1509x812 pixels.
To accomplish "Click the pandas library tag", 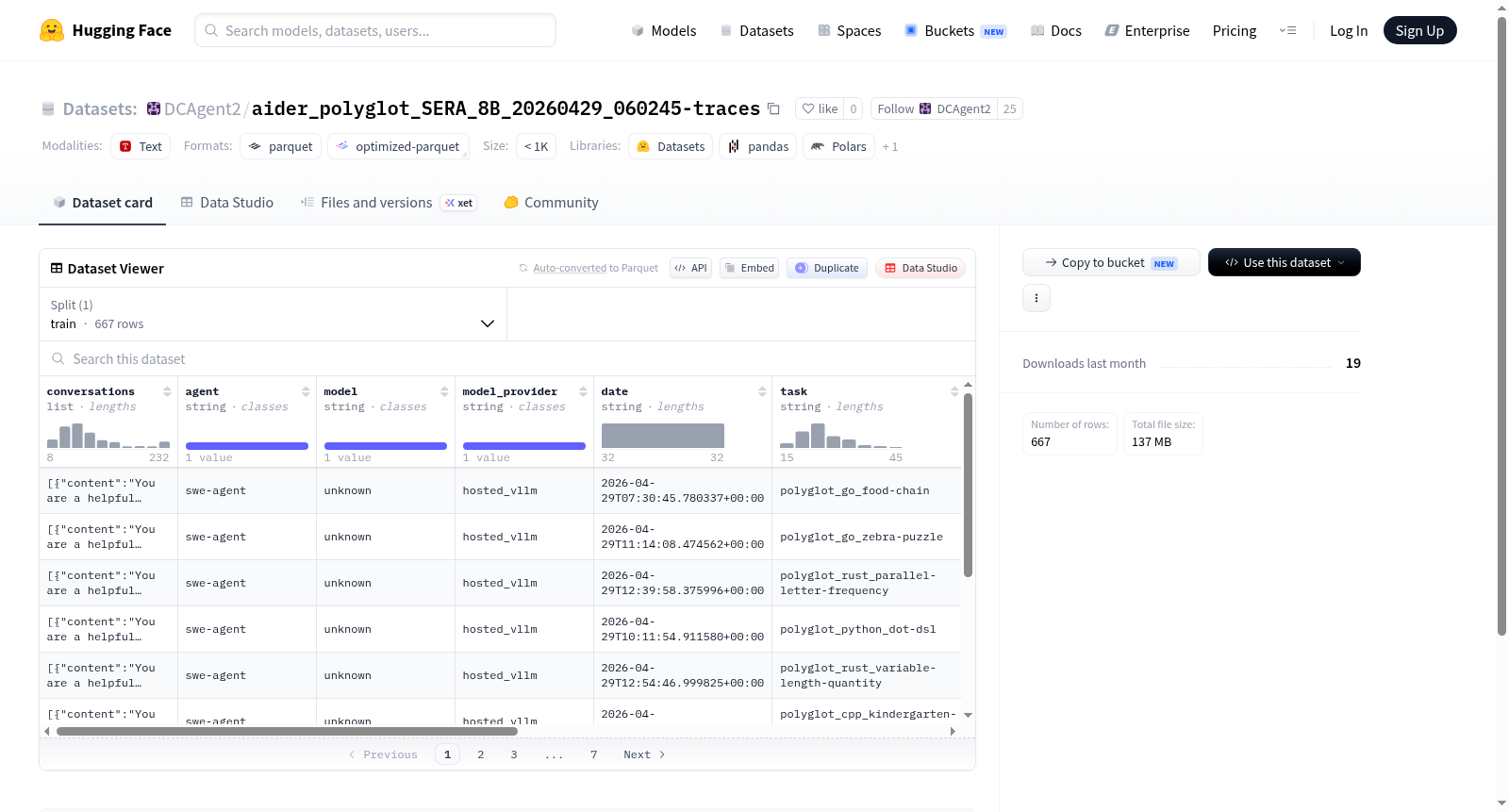I will 758,146.
